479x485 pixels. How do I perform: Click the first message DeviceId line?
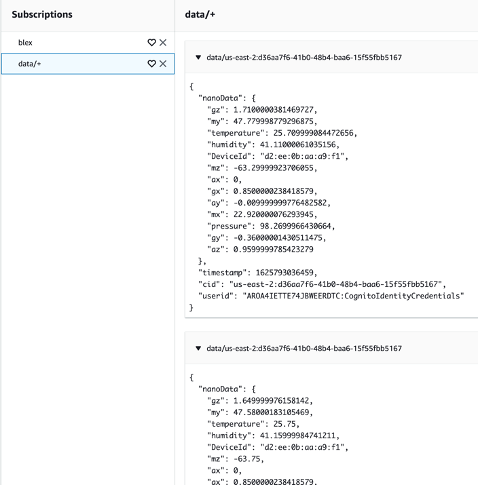278,156
